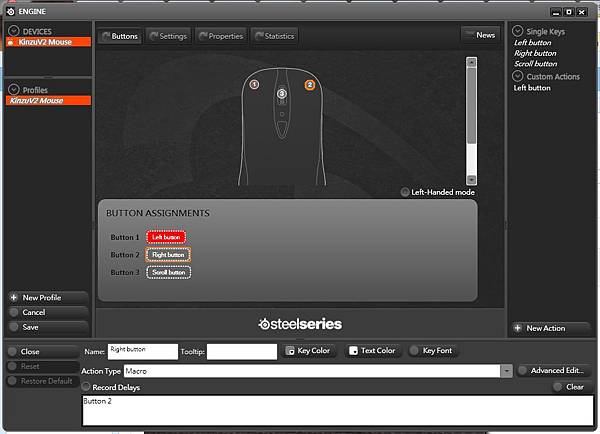600x434 pixels.
Task: Select KinzuV2 Mouse under Devices
Action: click(x=49, y=42)
